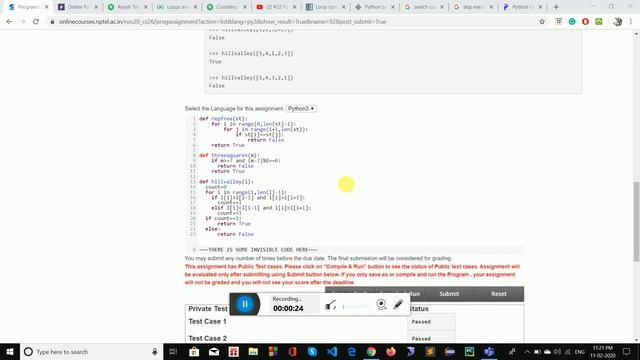Reload the NPTEL page

[x=36, y=22]
